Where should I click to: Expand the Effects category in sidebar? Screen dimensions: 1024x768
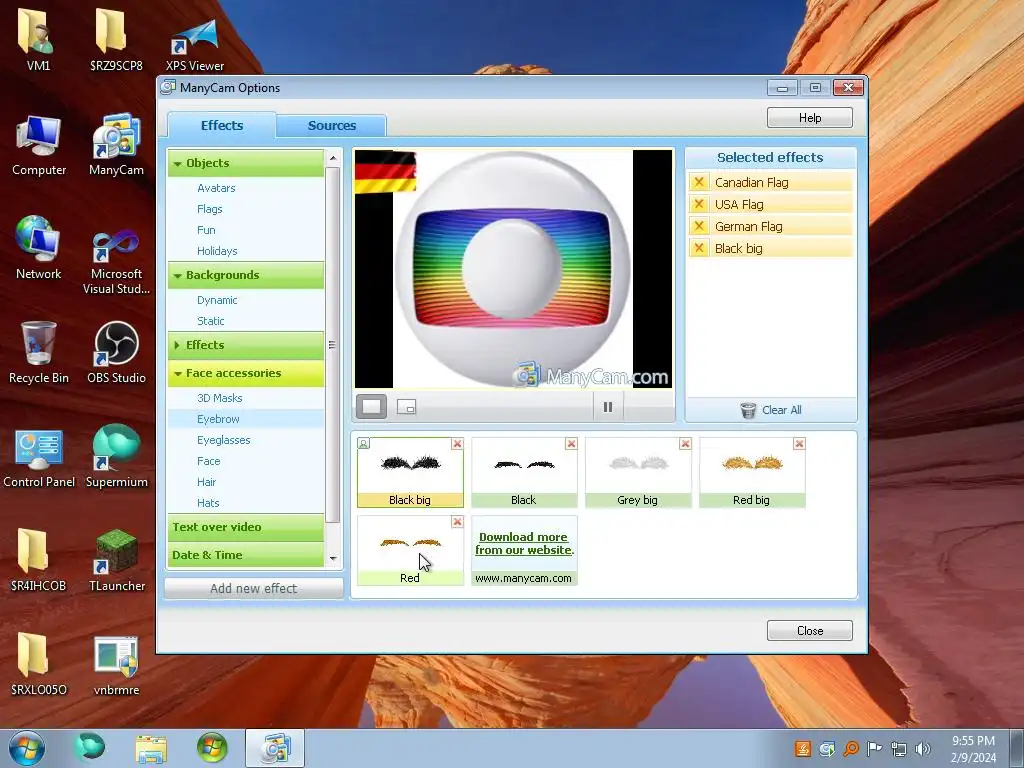coord(246,345)
